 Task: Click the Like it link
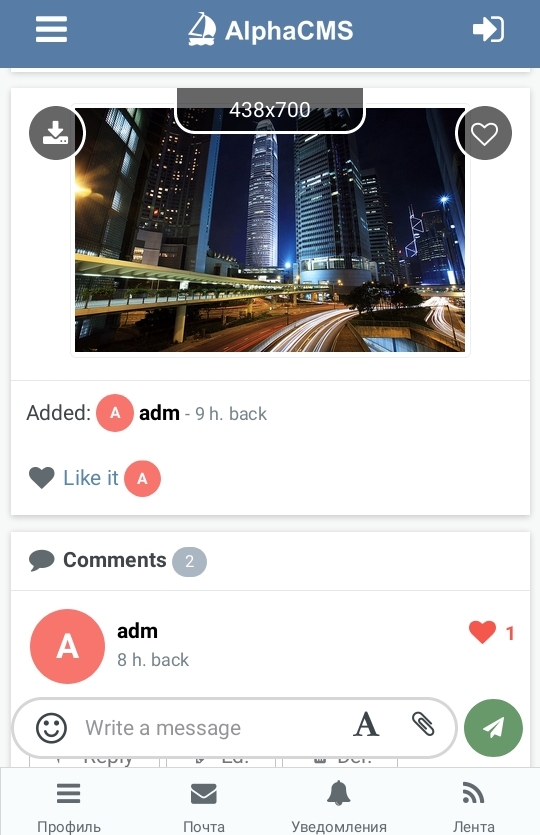point(91,478)
